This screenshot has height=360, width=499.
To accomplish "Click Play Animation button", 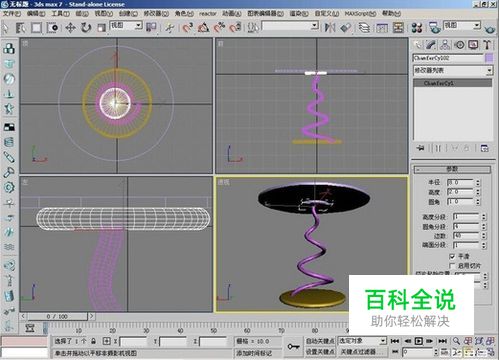I will coord(419,341).
